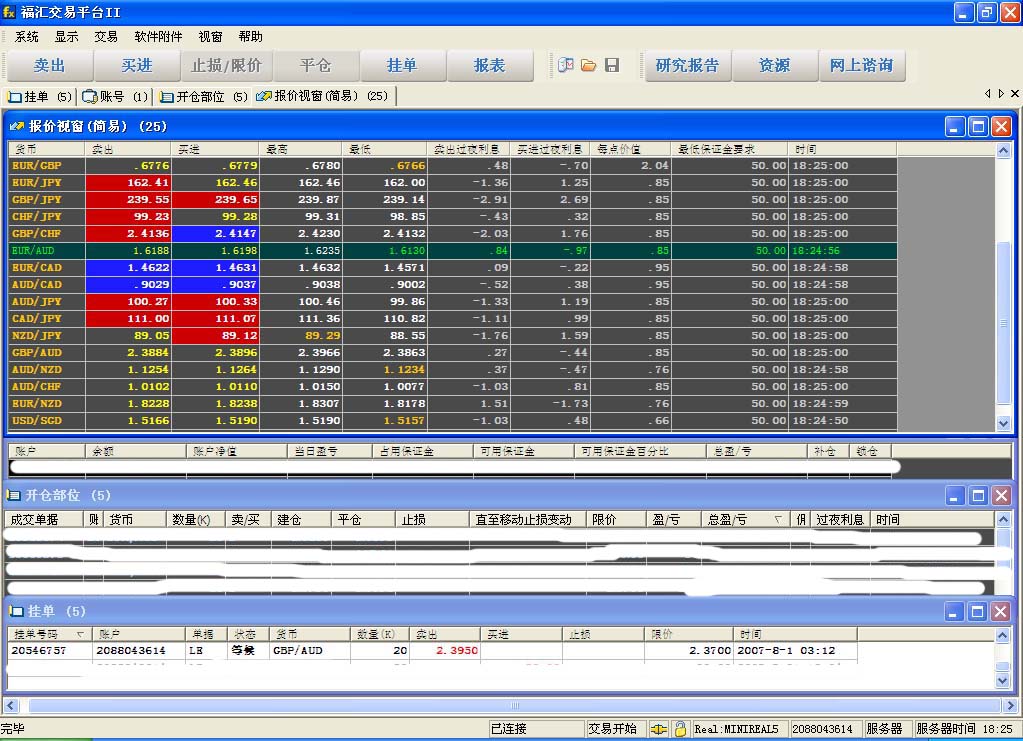
Task: Click the left tab scroll arrow near the tab bar
Action: (x=988, y=92)
